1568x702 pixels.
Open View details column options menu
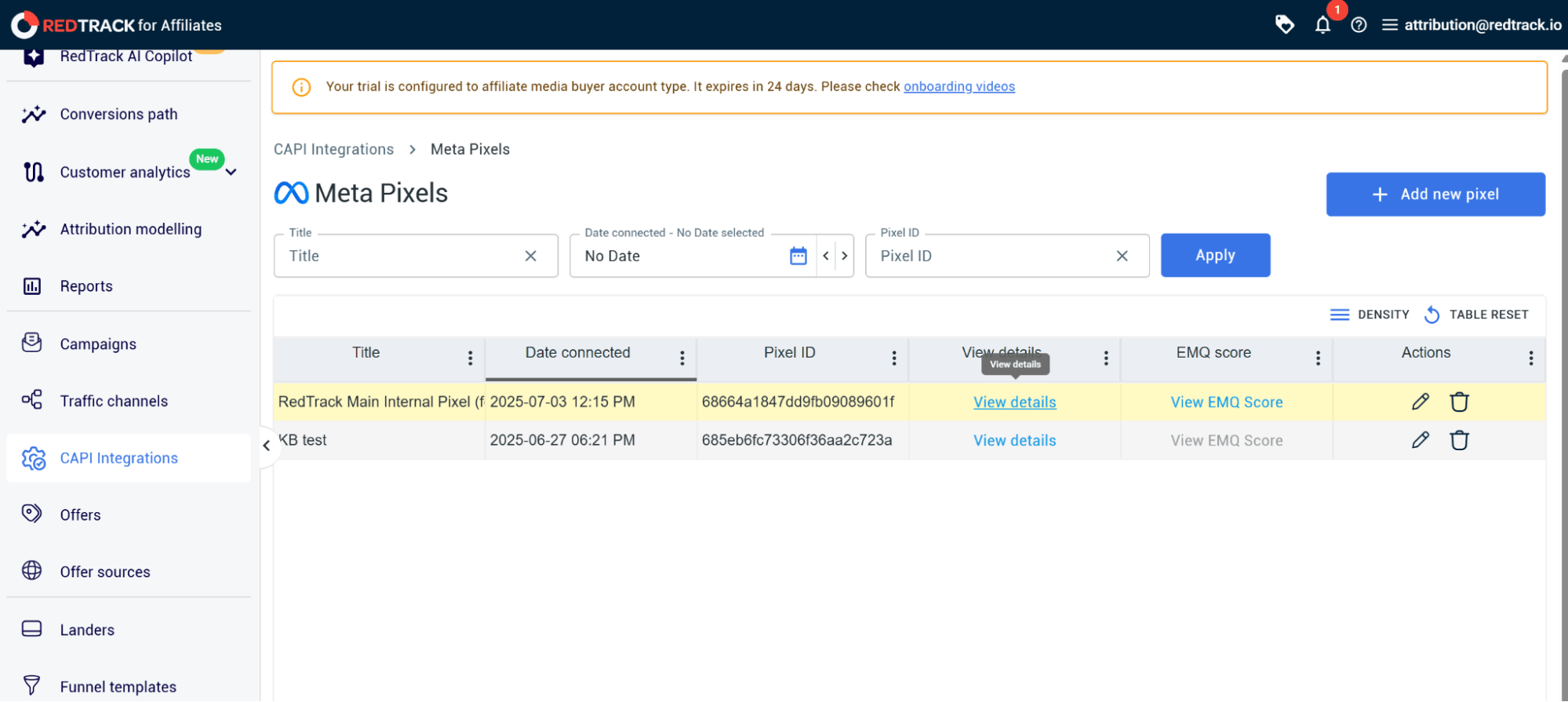(x=1106, y=358)
